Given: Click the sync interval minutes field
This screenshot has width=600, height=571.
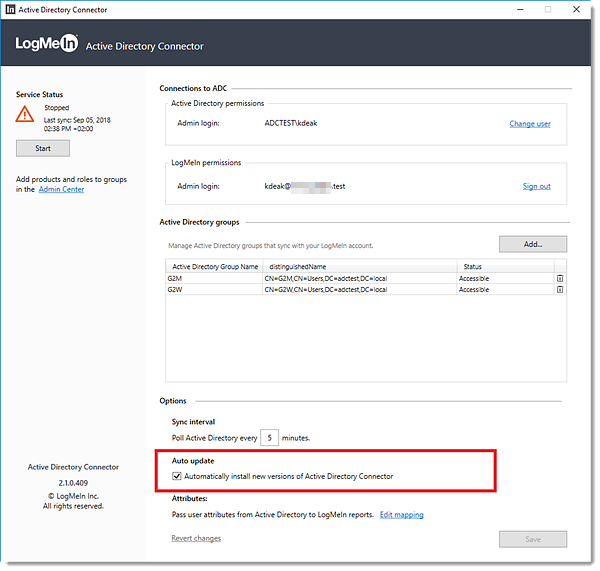Looking at the screenshot, I should (x=269, y=437).
